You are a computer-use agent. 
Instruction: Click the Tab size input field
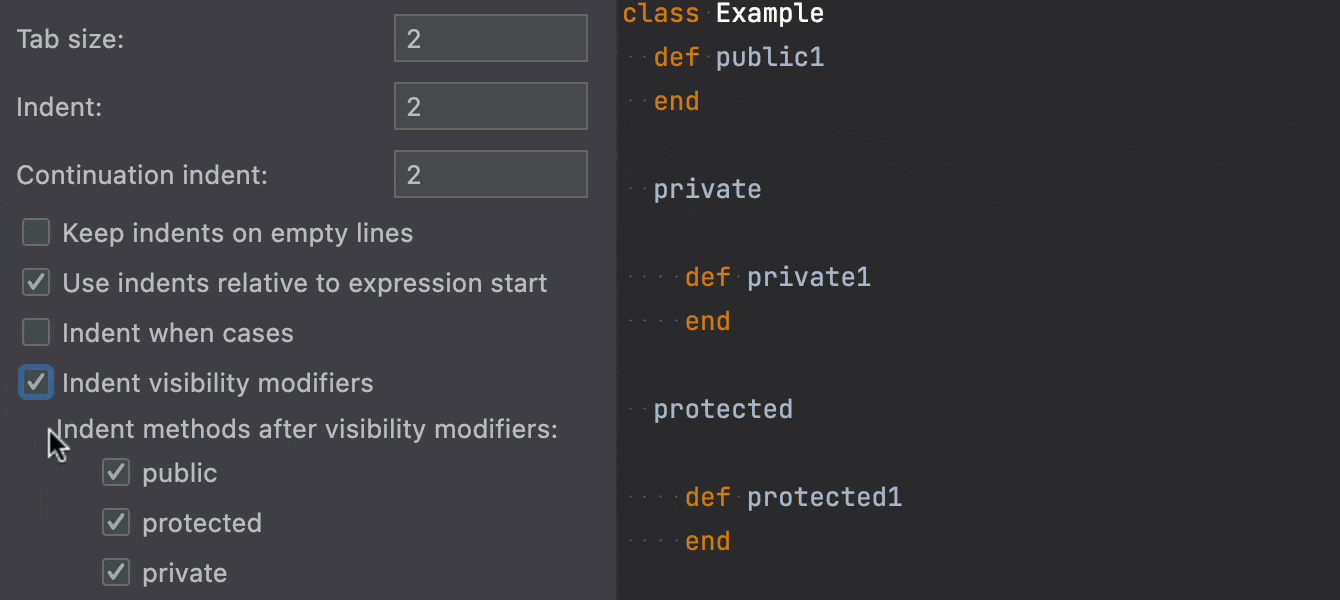click(490, 39)
